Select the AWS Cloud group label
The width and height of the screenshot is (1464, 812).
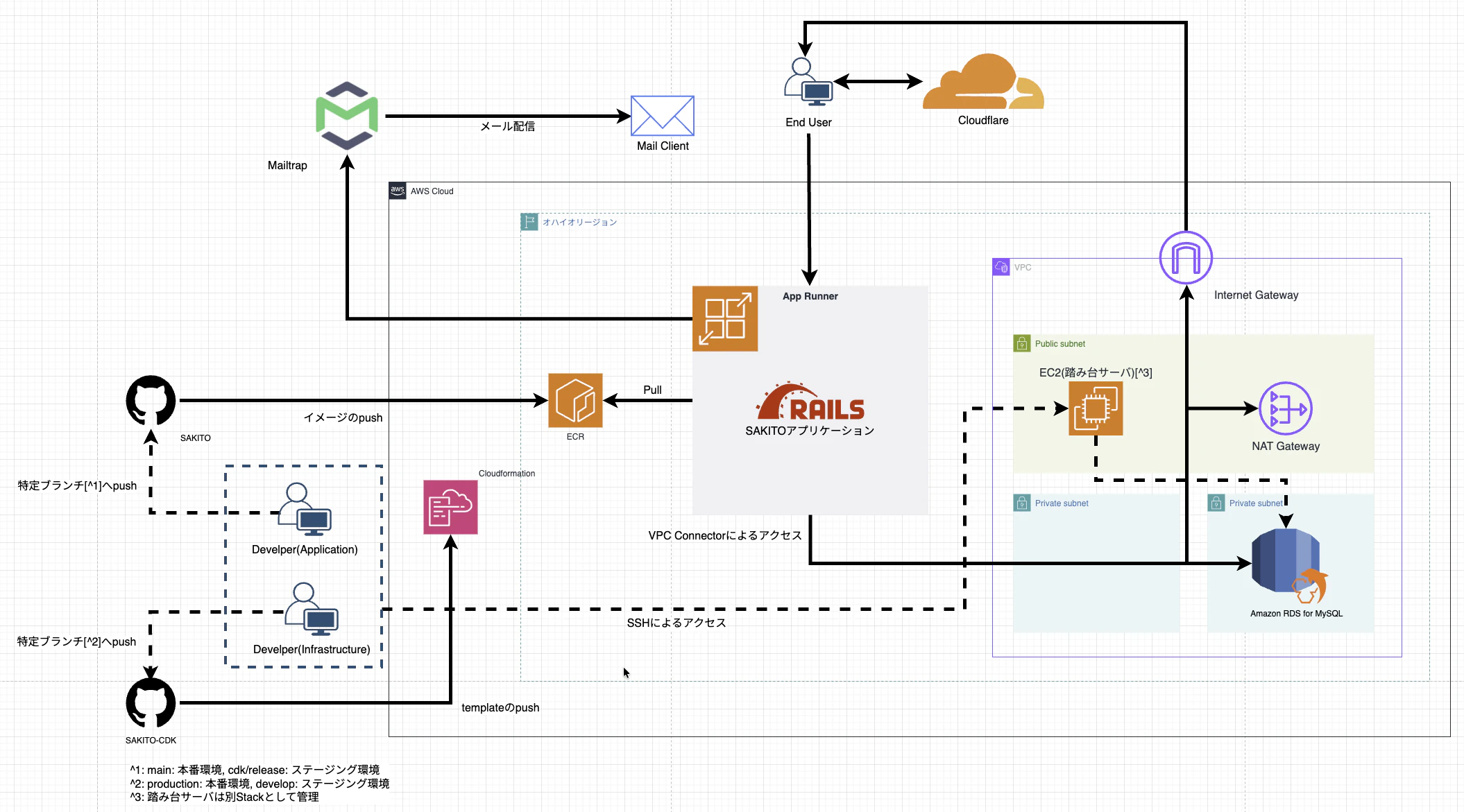click(x=432, y=191)
